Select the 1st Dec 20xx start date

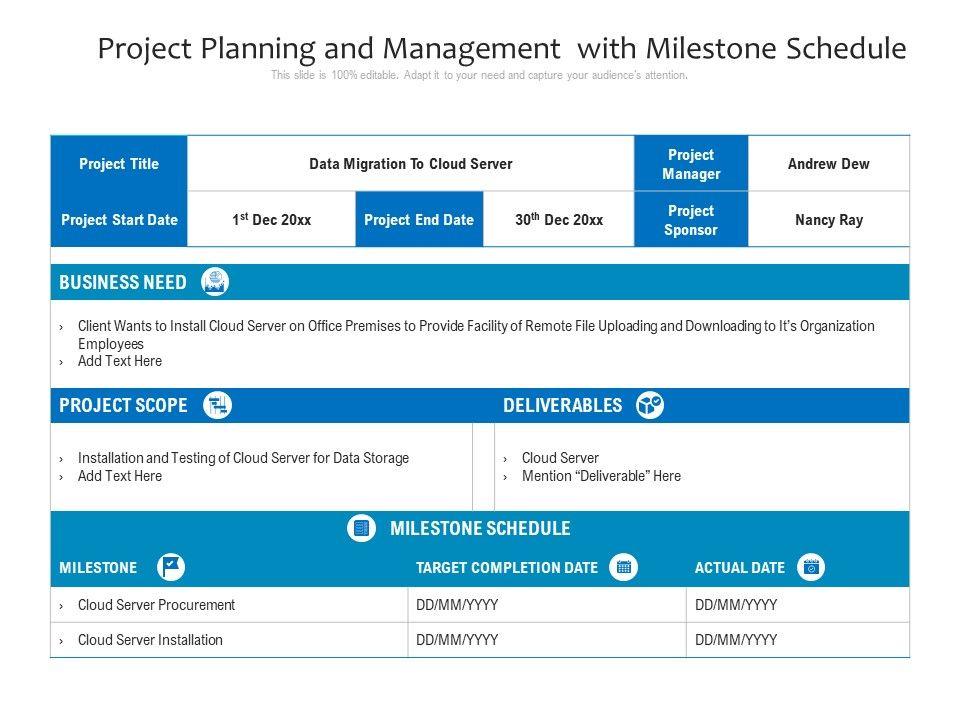coord(271,220)
